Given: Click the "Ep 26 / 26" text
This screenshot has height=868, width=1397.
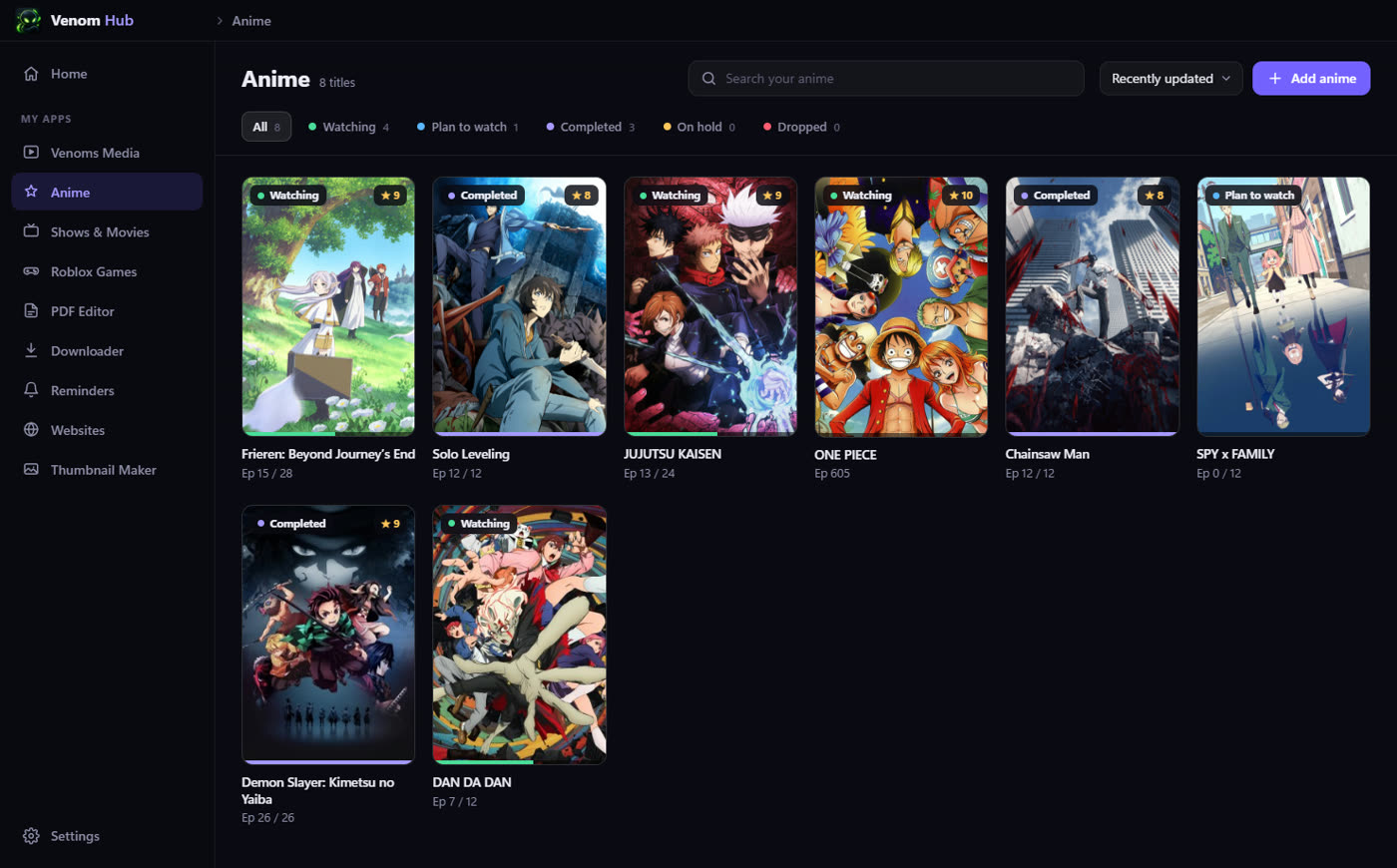Looking at the screenshot, I should pyautogui.click(x=267, y=818).
